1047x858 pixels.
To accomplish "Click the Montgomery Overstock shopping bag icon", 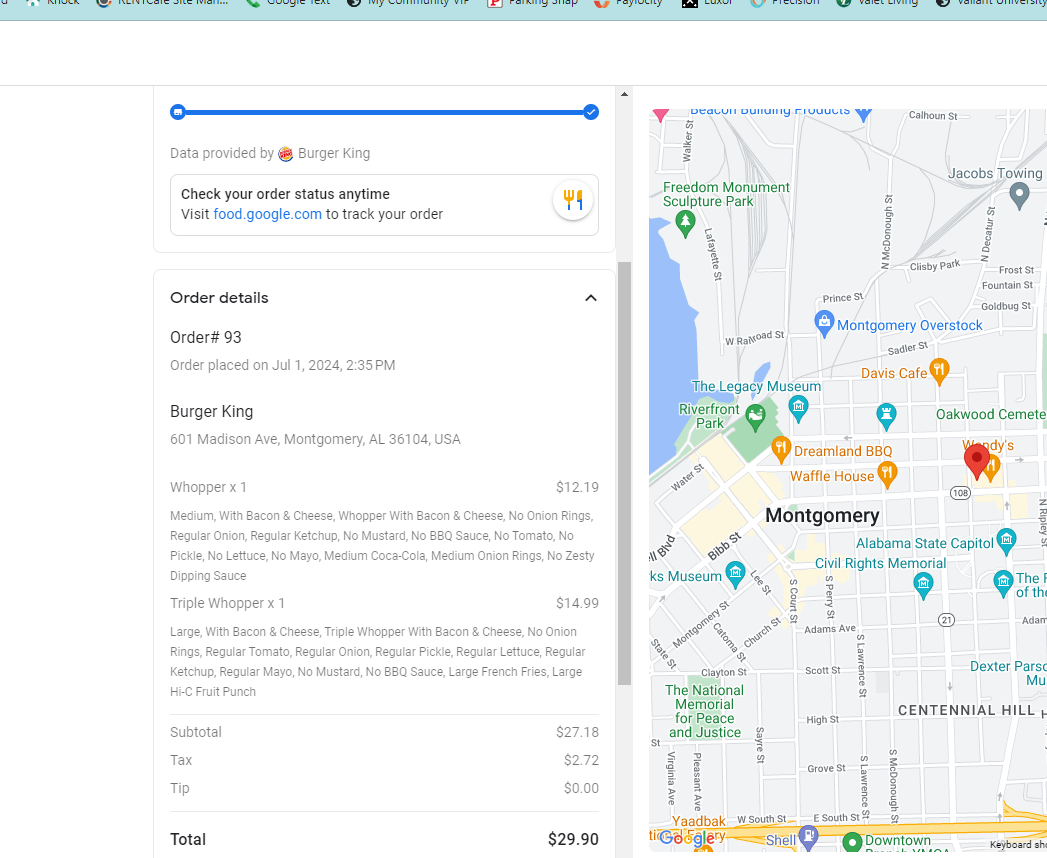I will pyautogui.click(x=824, y=322).
